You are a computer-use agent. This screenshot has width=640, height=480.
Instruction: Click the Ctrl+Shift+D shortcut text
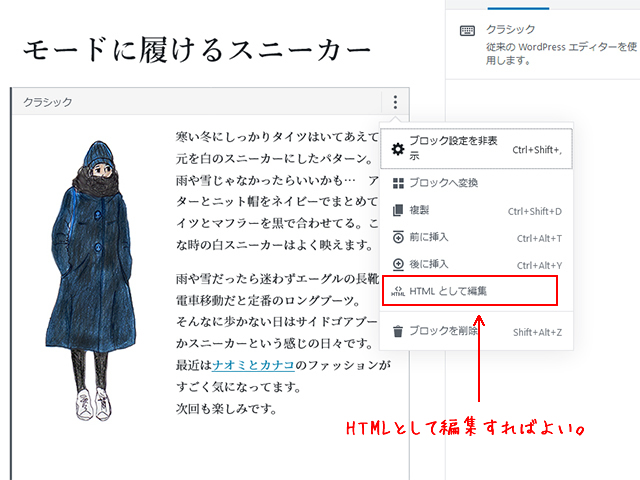click(535, 211)
